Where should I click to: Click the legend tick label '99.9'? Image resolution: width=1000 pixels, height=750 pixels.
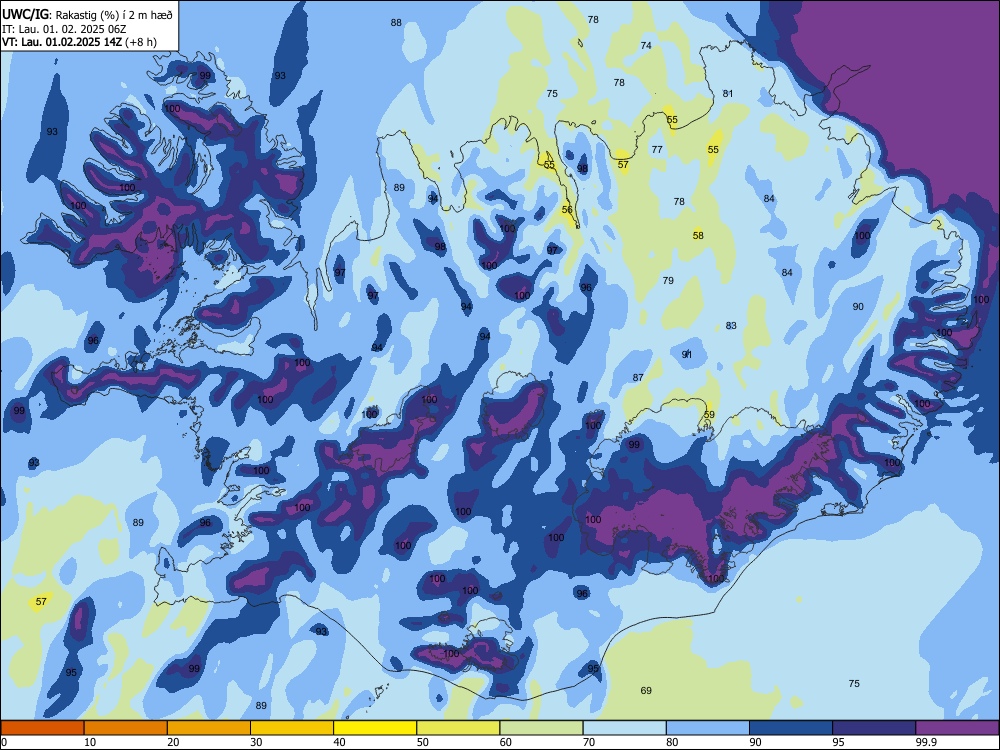(925, 742)
